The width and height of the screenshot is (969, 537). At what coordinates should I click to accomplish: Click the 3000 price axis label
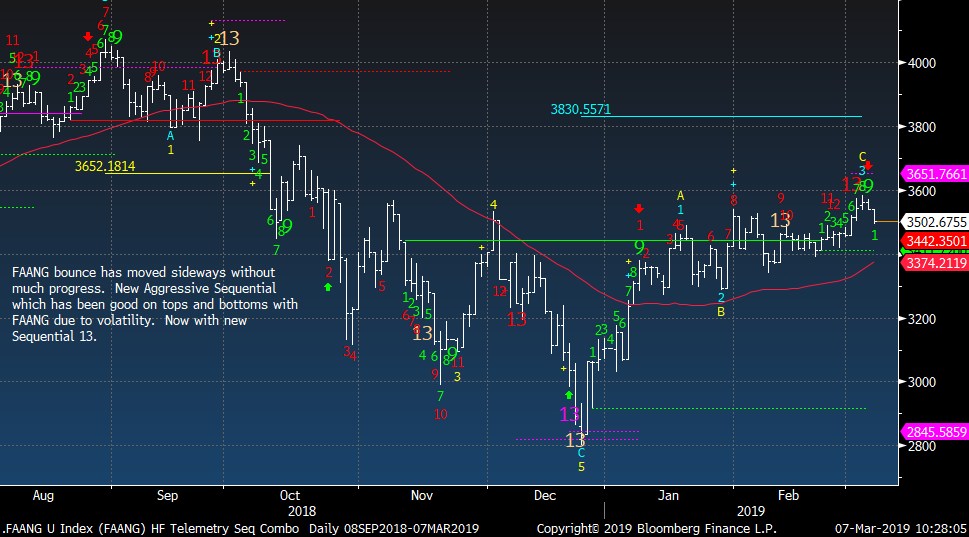[921, 382]
